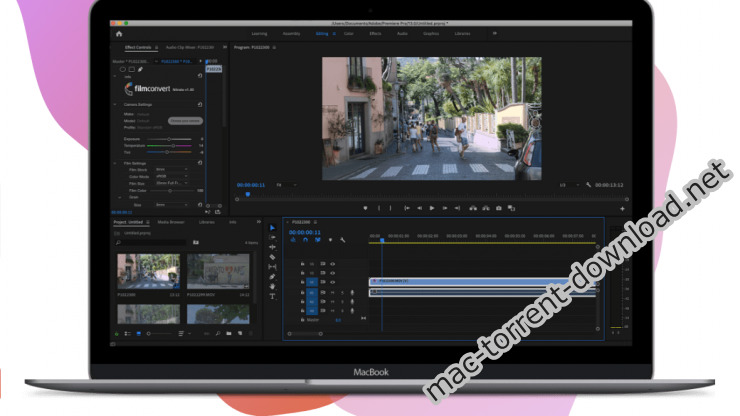Click the Choose your camera button
This screenshot has width=740, height=416.
tap(183, 120)
